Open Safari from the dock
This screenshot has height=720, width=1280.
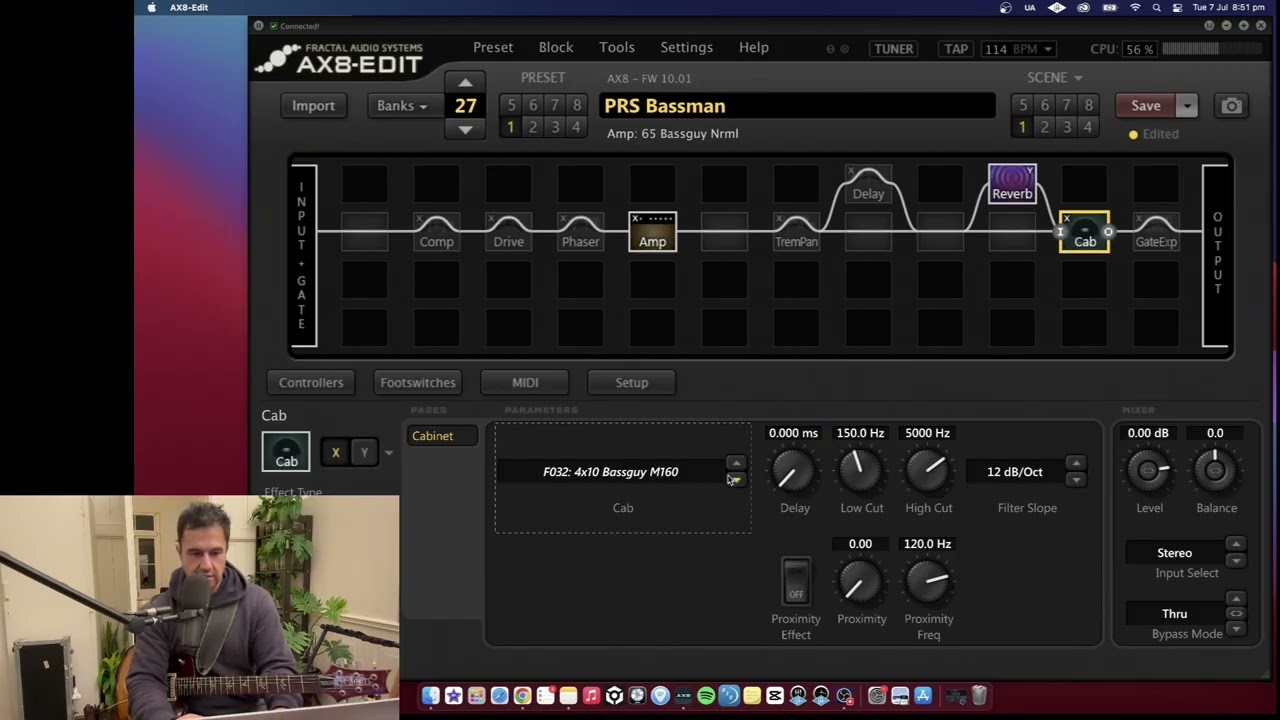[x=499, y=696]
